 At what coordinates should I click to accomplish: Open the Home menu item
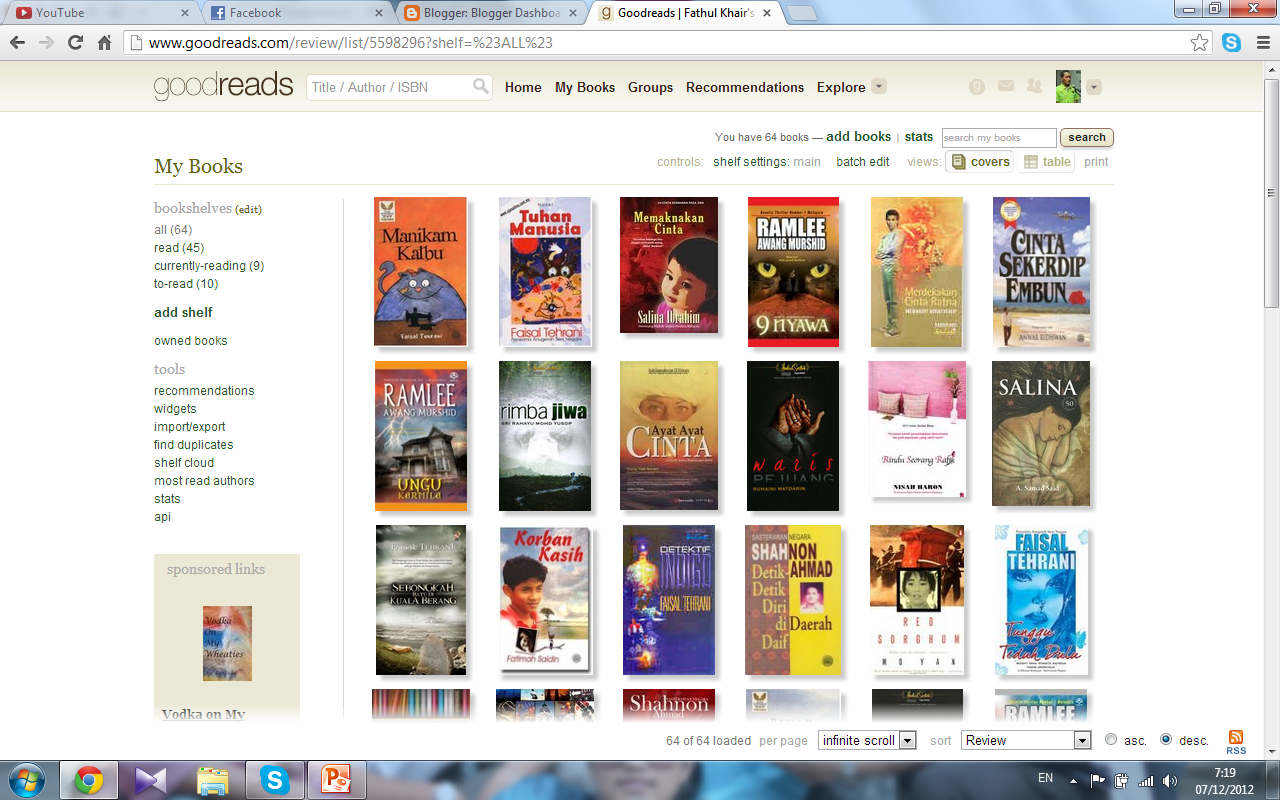point(523,87)
